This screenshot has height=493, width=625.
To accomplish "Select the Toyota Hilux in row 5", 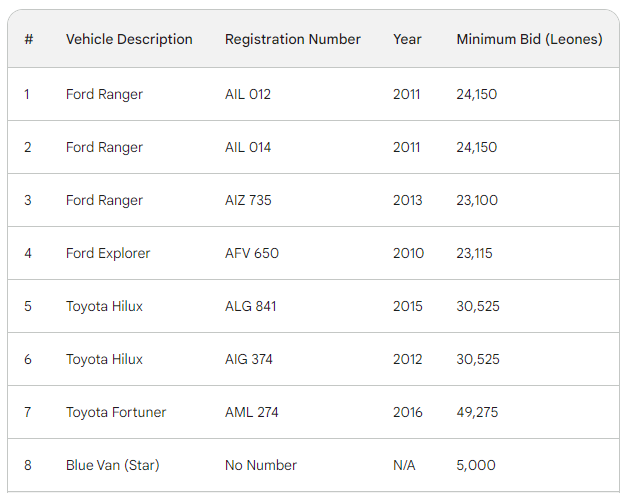I will pyautogui.click(x=104, y=306).
